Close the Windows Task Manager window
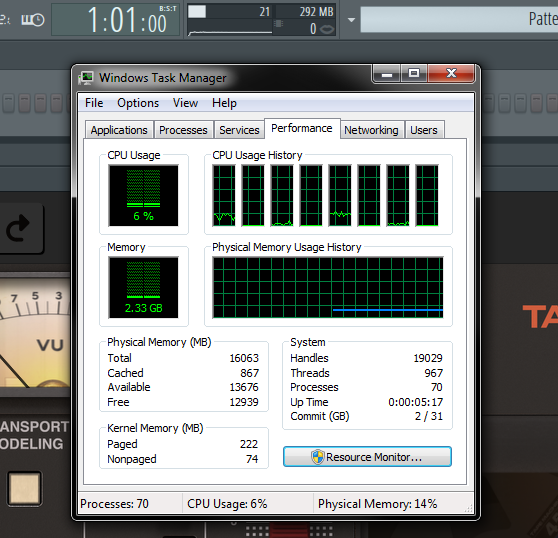 pyautogui.click(x=451, y=74)
